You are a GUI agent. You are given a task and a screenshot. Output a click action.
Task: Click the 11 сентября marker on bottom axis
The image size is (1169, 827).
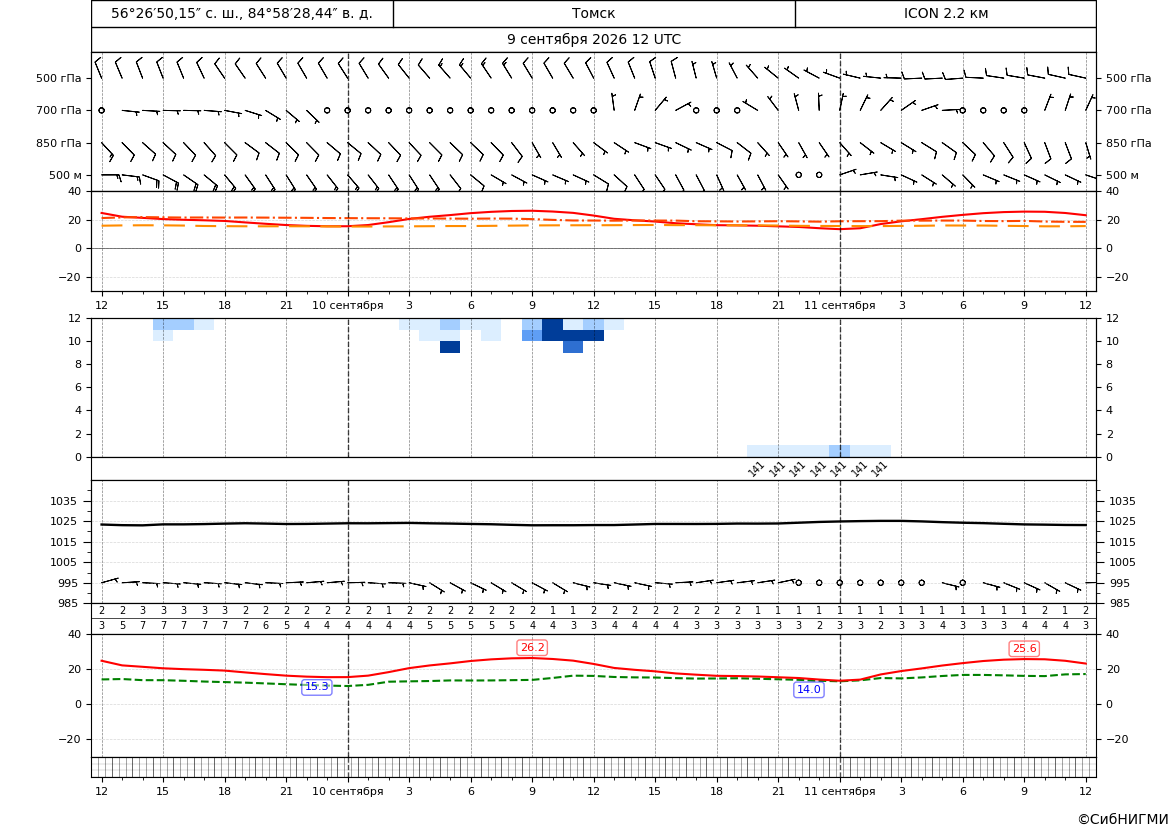coord(839,791)
